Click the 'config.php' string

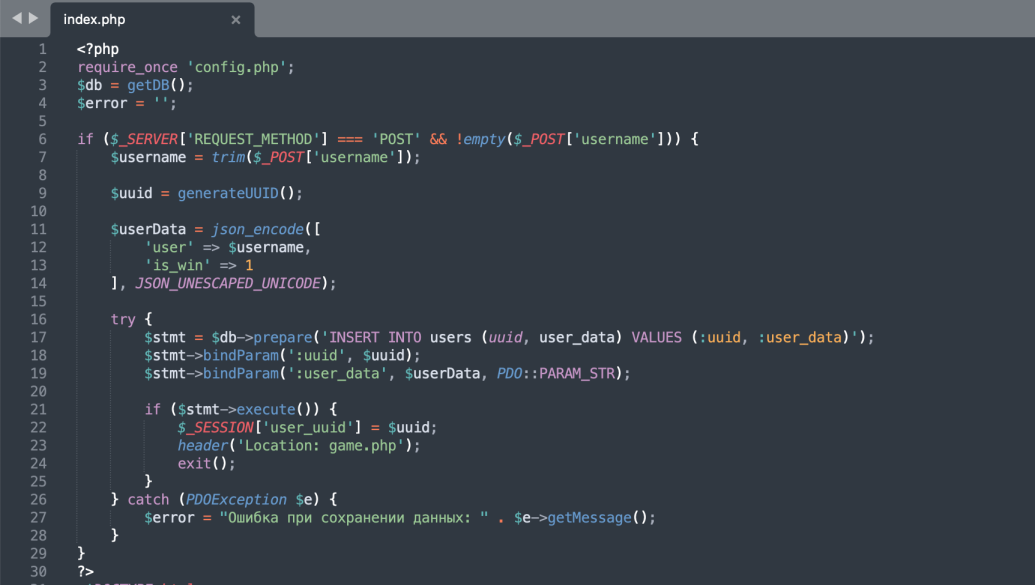pos(236,67)
